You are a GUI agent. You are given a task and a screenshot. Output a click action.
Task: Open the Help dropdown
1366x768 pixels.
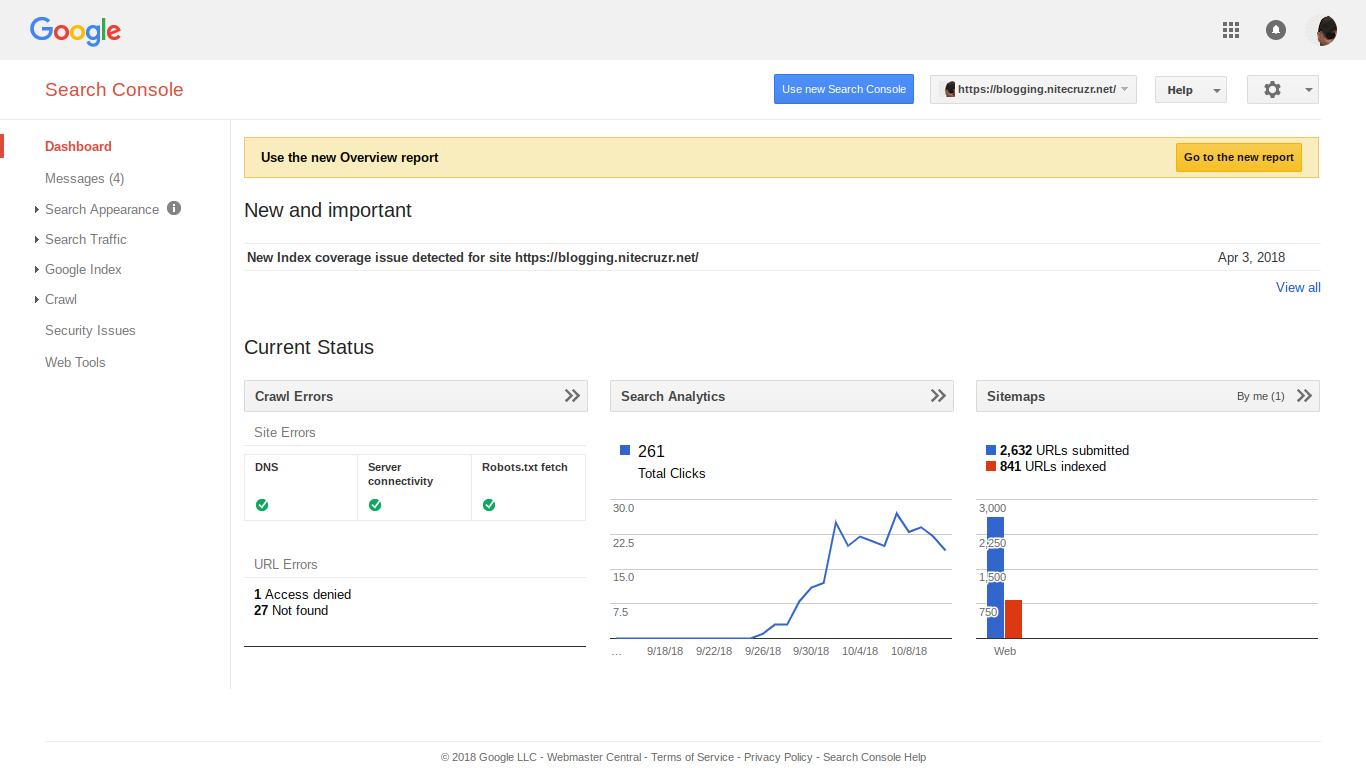(x=1190, y=90)
